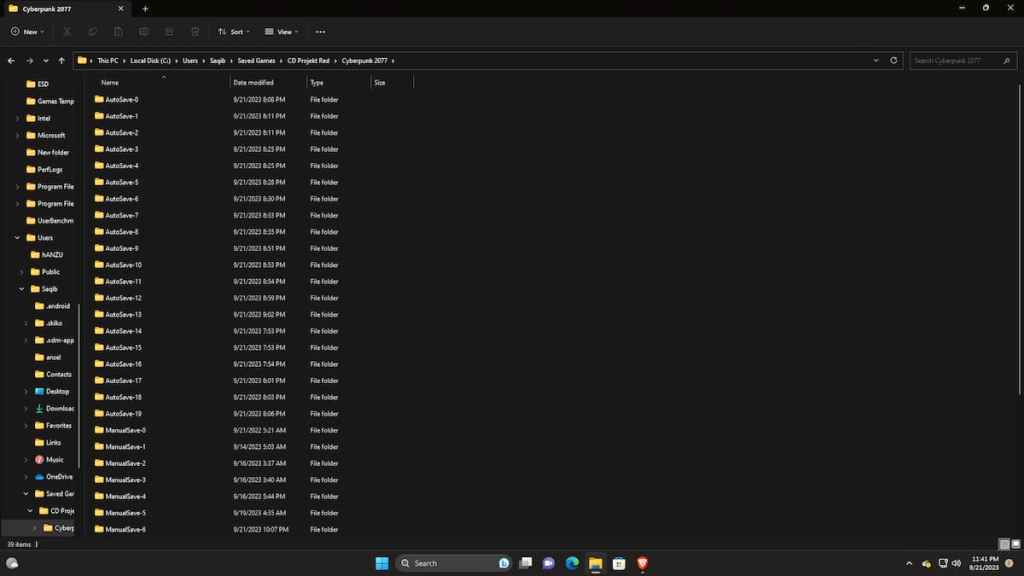Click the search magnifier icon
Screen dimensions: 1024x576
coord(1006,61)
